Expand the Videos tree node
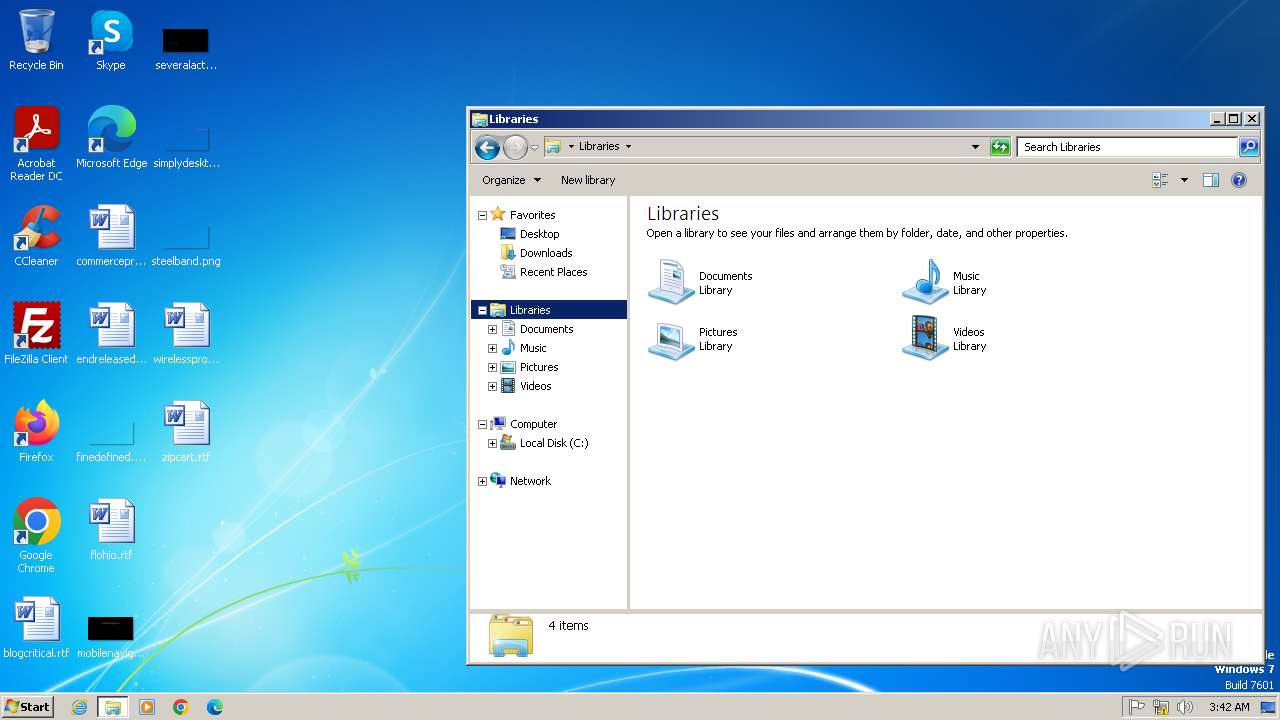 492,386
